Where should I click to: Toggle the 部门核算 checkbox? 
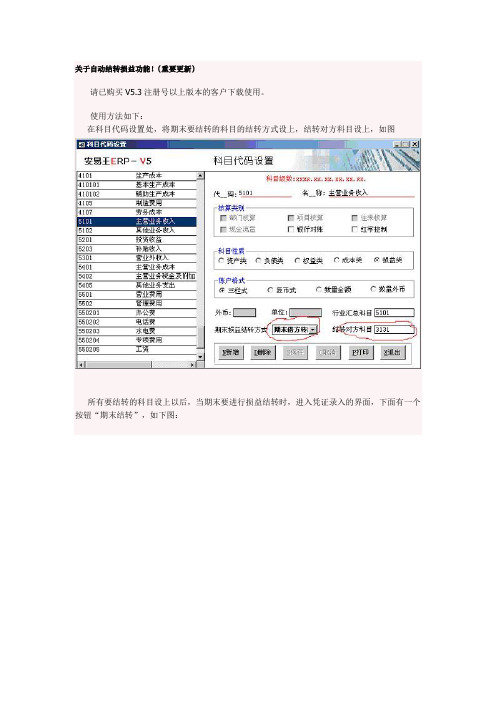click(x=223, y=218)
